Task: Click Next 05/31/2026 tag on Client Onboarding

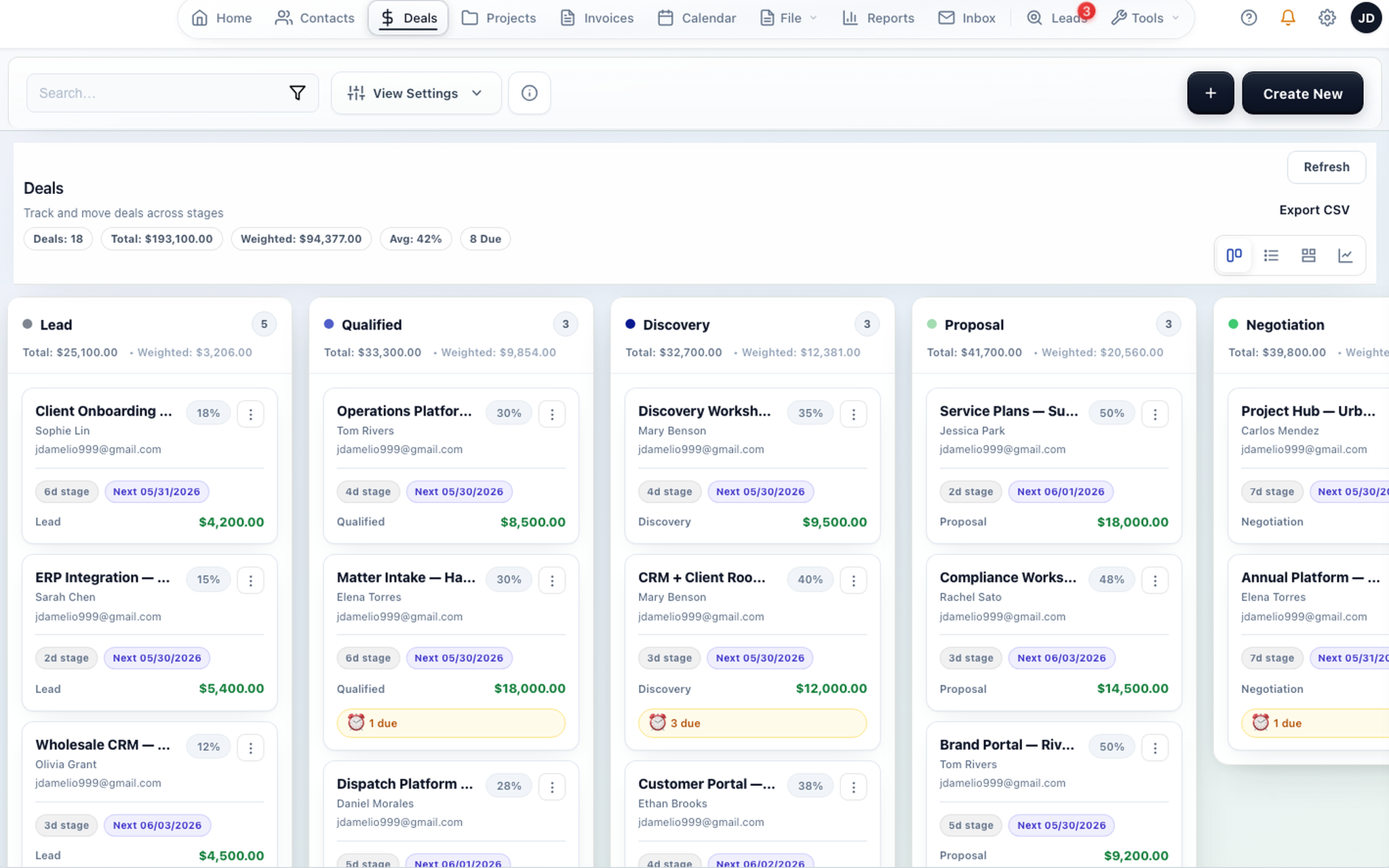Action: 157,492
